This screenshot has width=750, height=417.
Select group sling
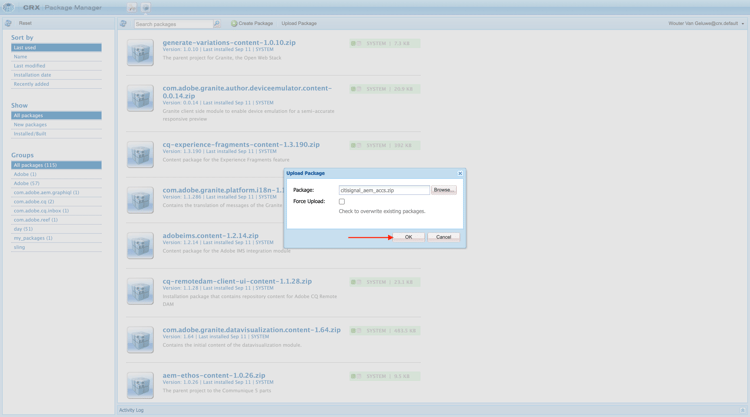pos(56,247)
